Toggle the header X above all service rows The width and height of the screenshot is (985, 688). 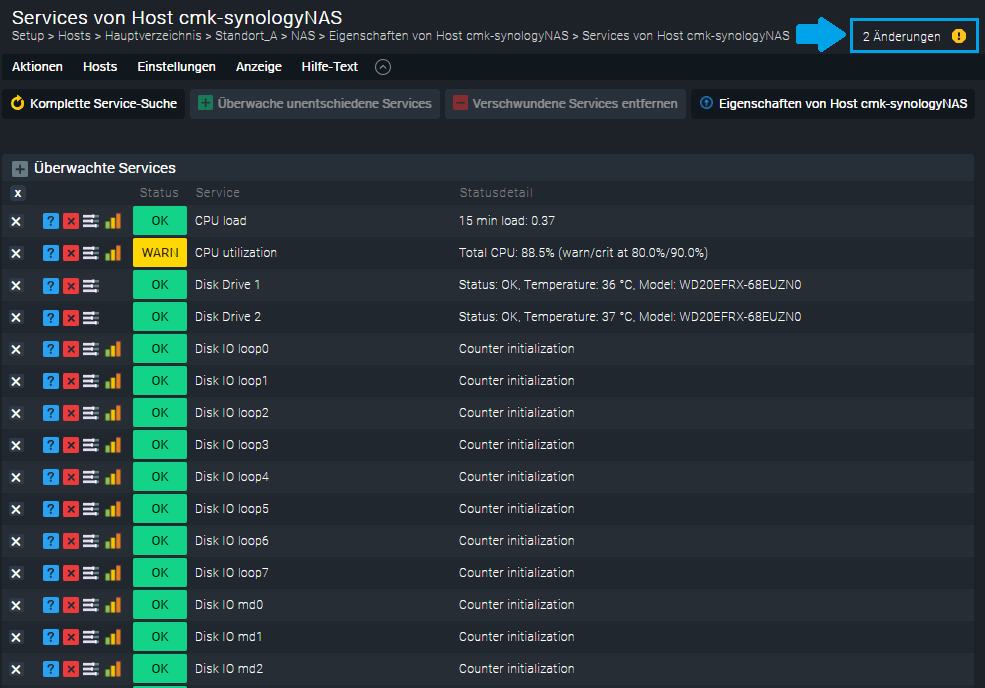pyautogui.click(x=18, y=193)
